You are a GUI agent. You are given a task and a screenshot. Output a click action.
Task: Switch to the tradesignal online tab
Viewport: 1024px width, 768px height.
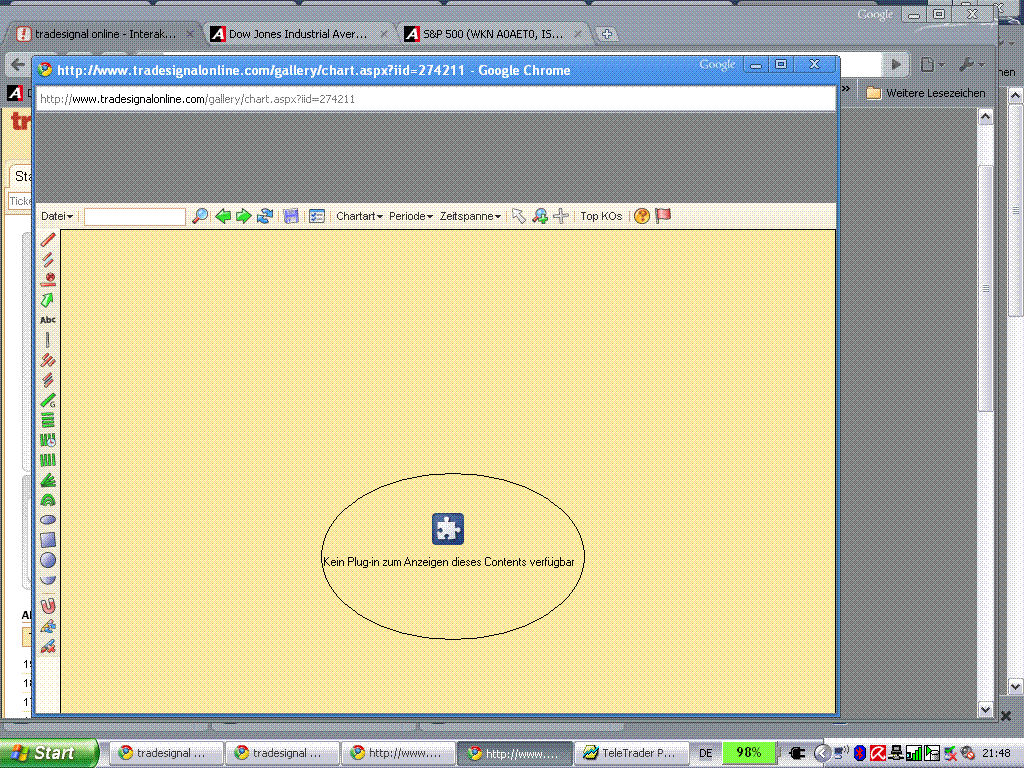104,34
